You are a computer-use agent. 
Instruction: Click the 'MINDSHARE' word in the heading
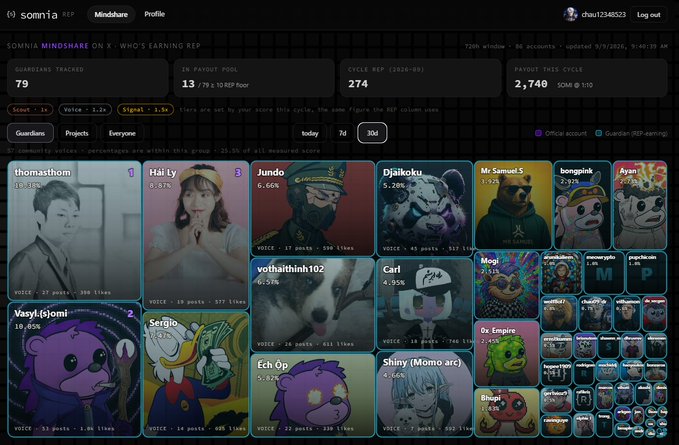[65, 45]
